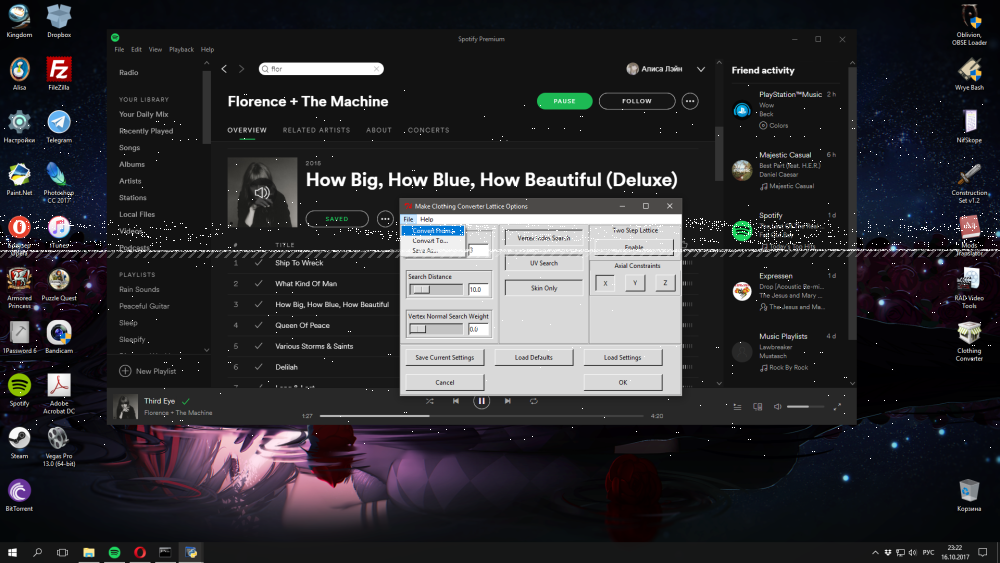The image size is (1000, 563).
Task: Open Spotify Playback menu
Action: pos(181,49)
